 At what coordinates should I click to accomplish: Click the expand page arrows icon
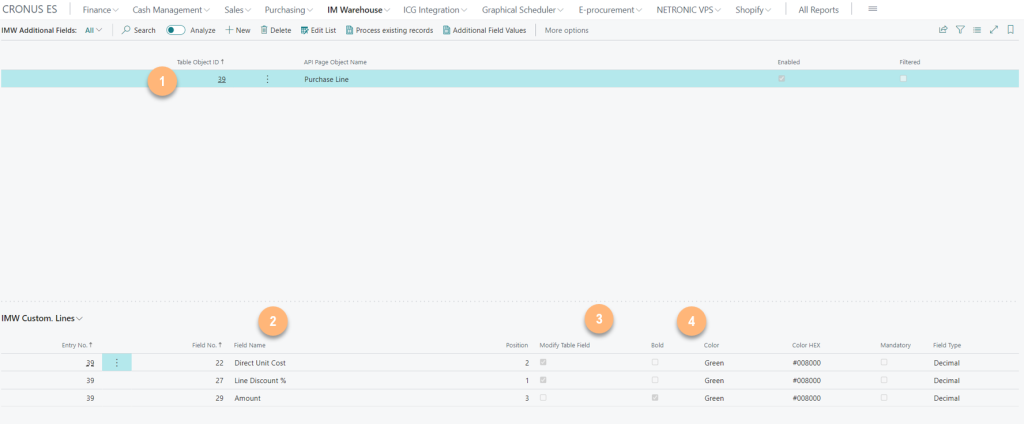tap(994, 29)
